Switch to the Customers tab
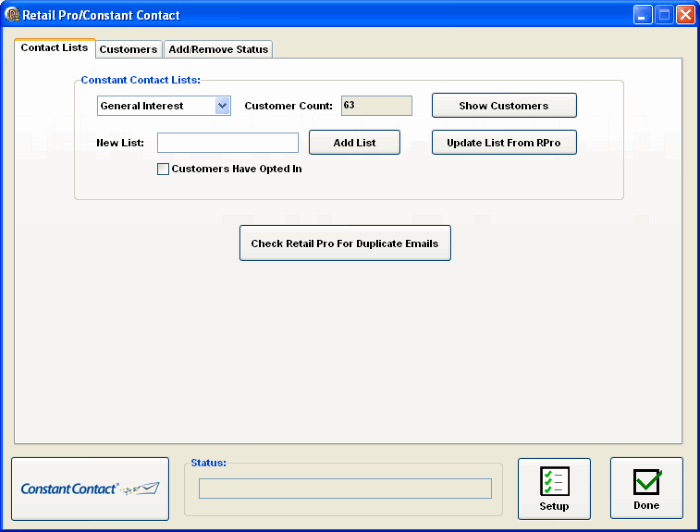This screenshot has width=700, height=532. pos(128,49)
